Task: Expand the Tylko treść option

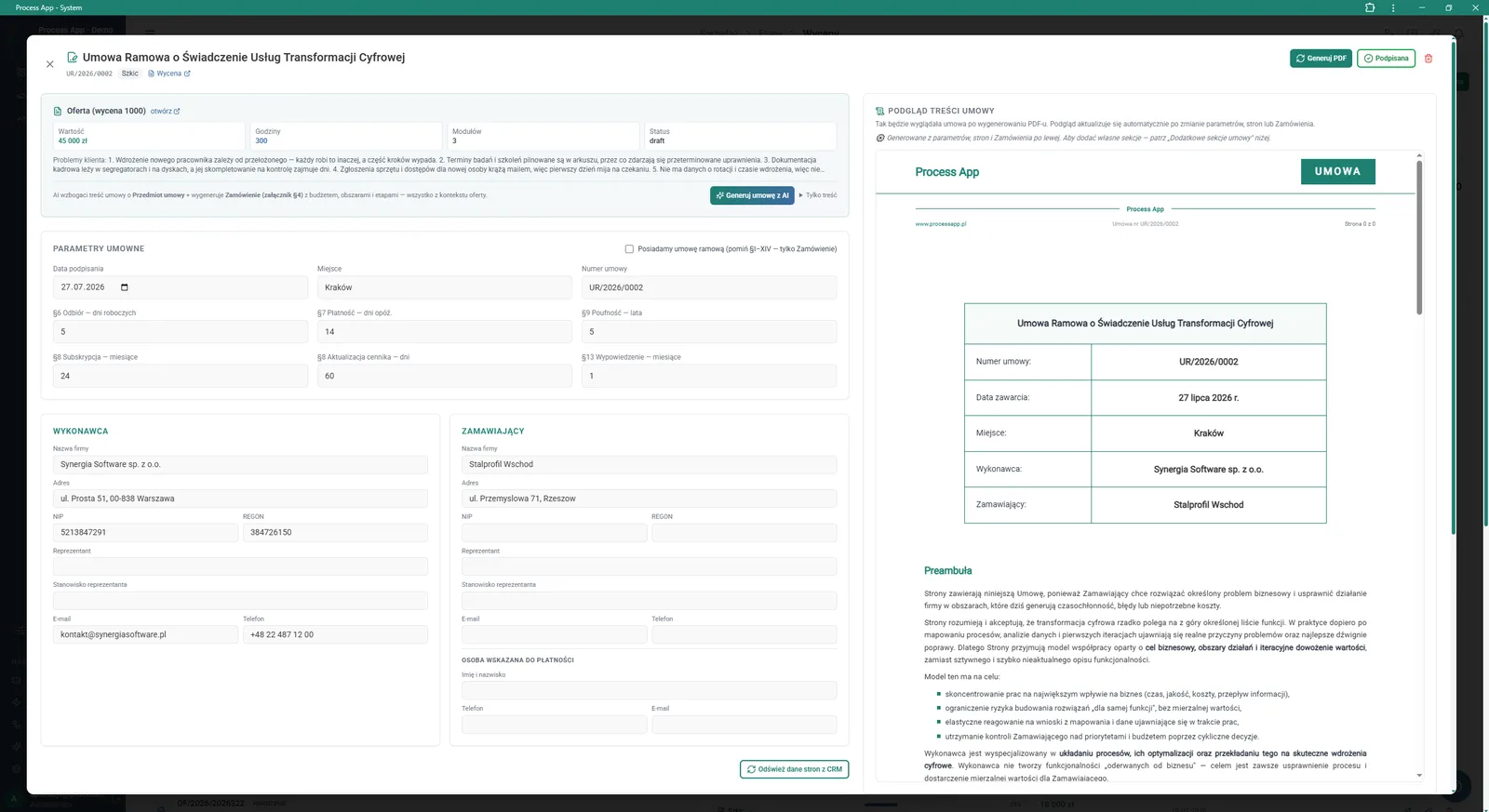Action: pyautogui.click(x=818, y=195)
